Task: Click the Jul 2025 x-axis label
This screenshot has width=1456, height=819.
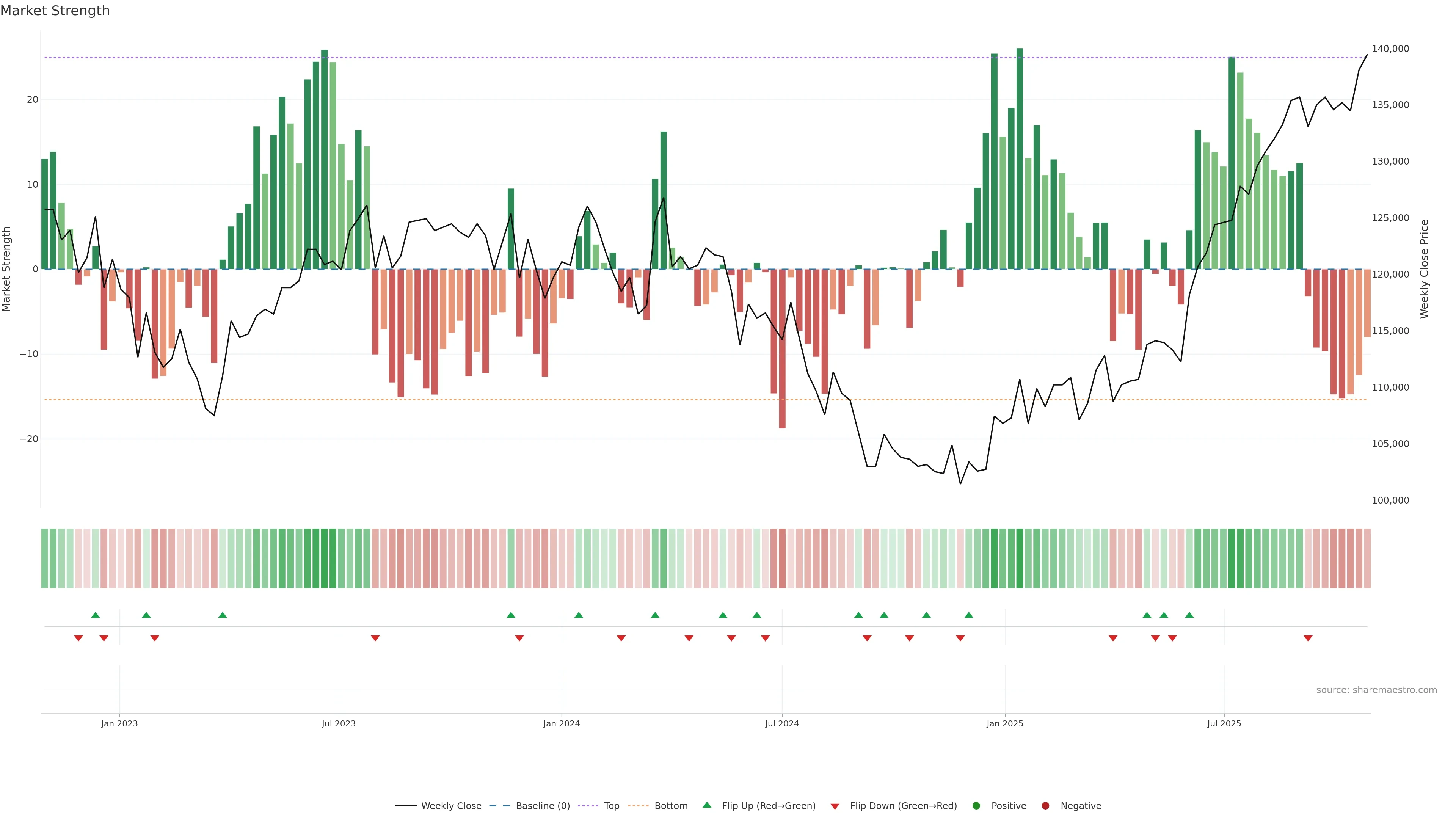Action: tap(1224, 723)
